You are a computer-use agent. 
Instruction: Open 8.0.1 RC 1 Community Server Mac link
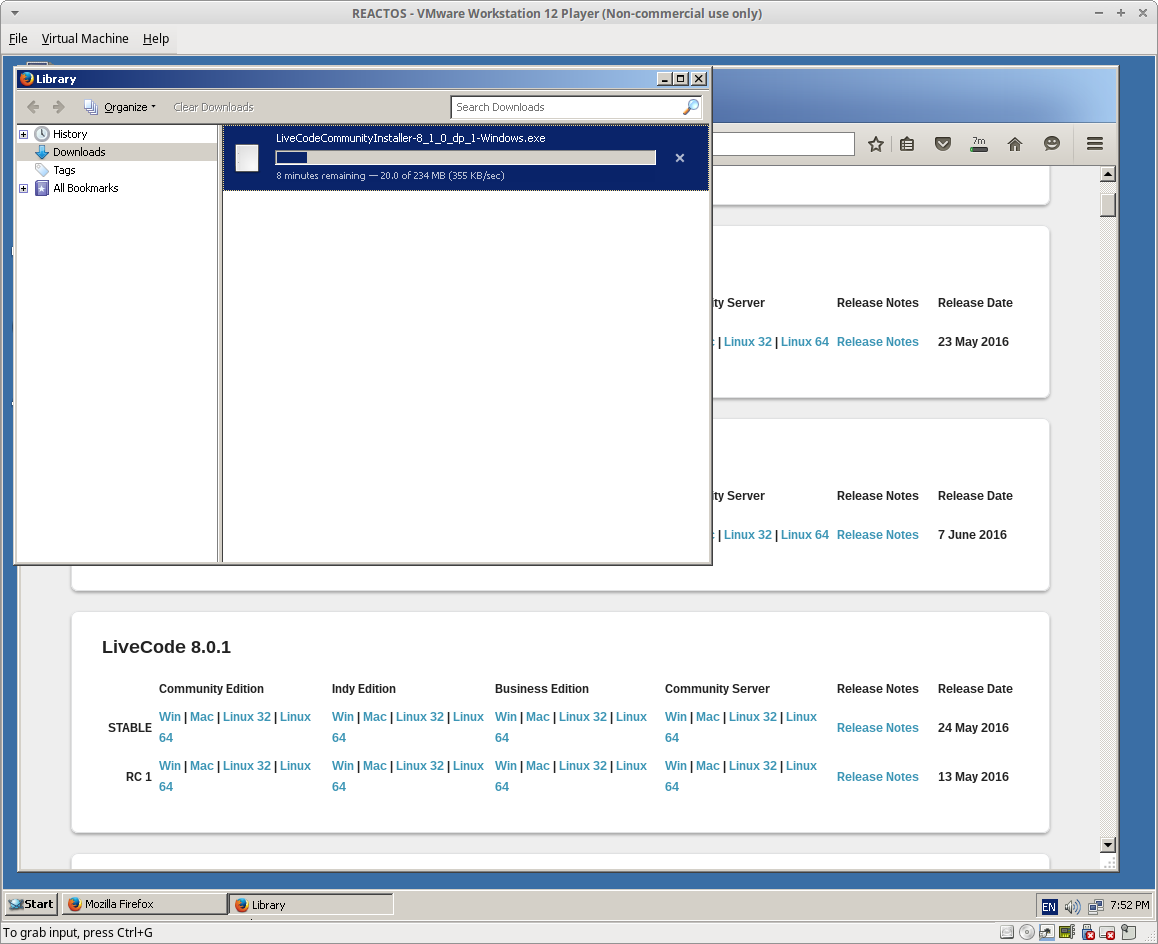point(708,766)
